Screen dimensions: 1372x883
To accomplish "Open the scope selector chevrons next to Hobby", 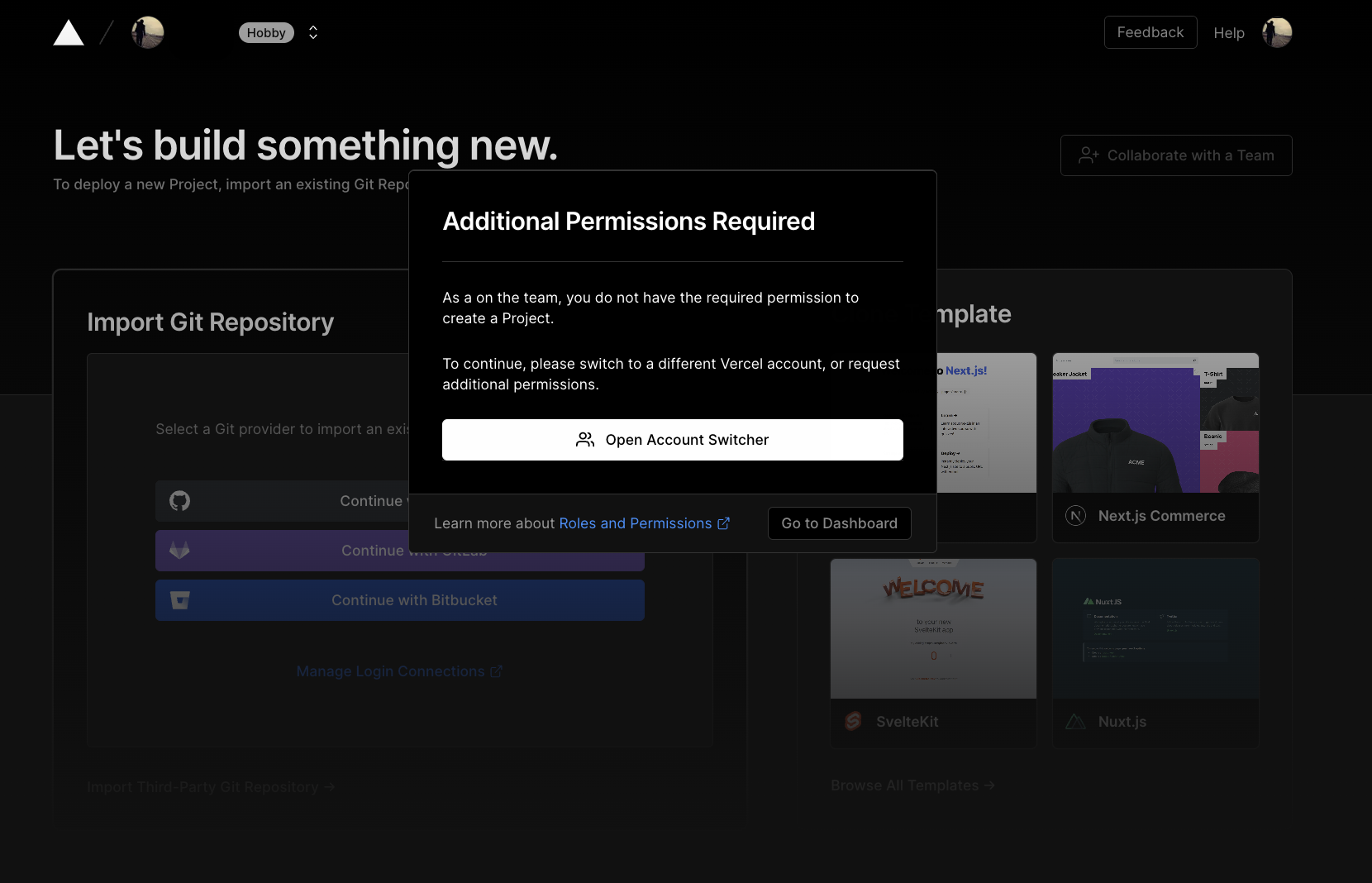I will (x=312, y=32).
